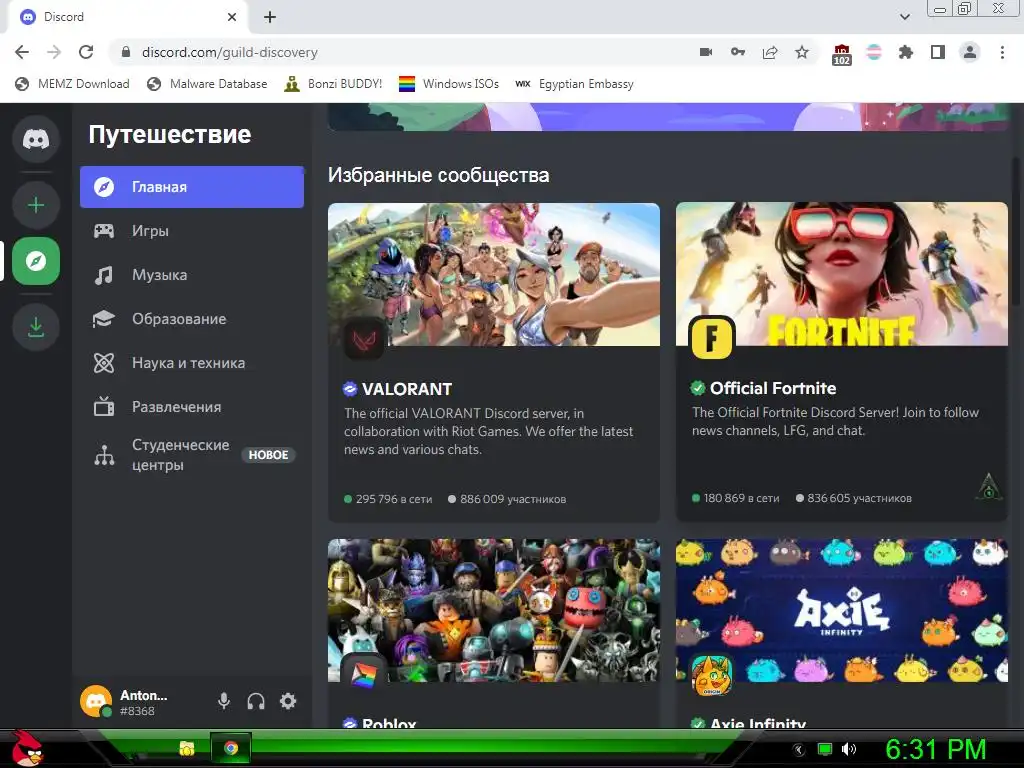Click the camera icon in the address bar

click(706, 52)
